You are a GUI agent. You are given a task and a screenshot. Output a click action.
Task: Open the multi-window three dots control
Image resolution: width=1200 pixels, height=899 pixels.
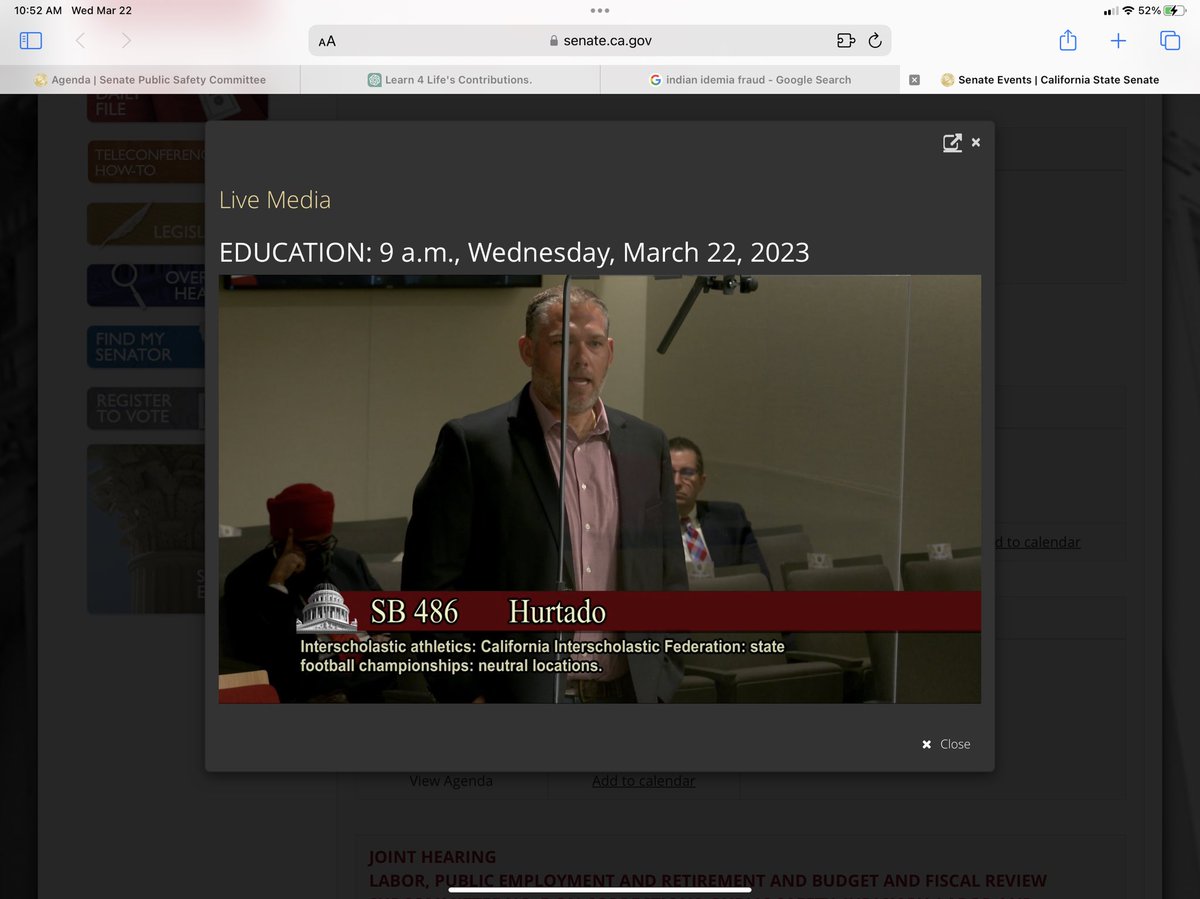pyautogui.click(x=600, y=11)
